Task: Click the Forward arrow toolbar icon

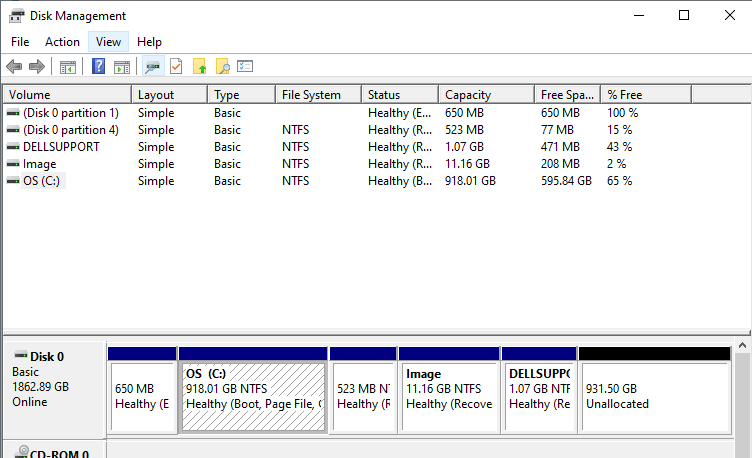Action: coord(37,66)
